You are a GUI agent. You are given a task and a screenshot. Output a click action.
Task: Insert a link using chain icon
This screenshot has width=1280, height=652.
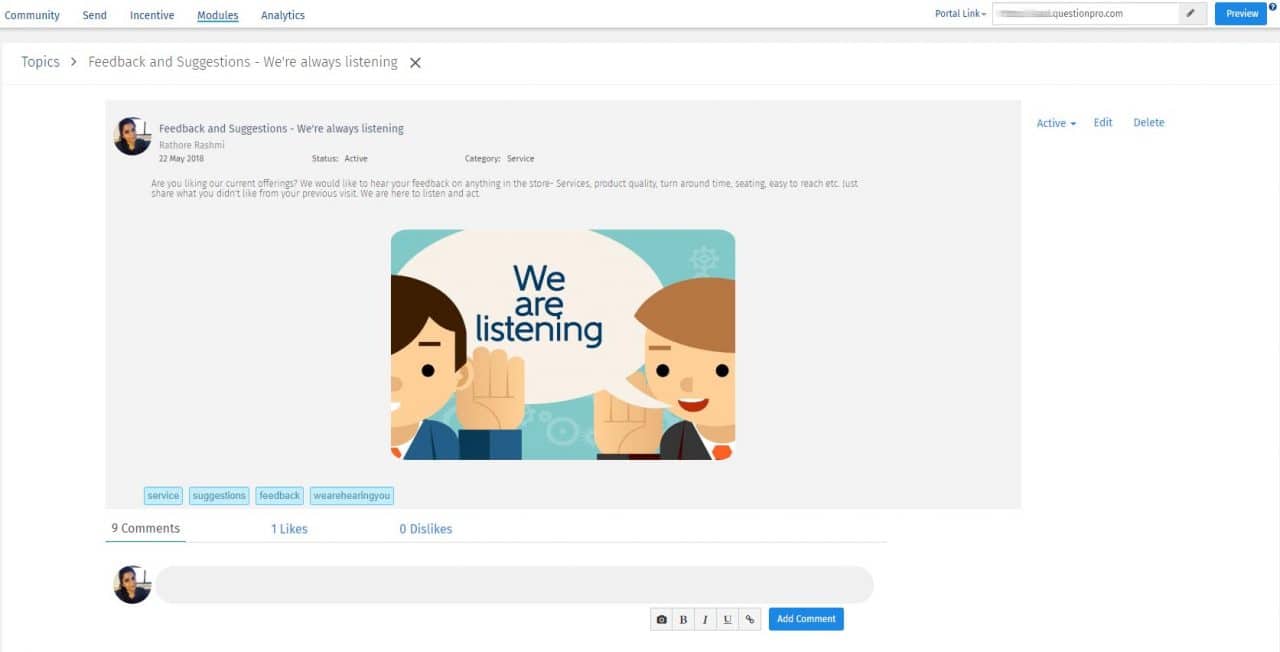749,619
